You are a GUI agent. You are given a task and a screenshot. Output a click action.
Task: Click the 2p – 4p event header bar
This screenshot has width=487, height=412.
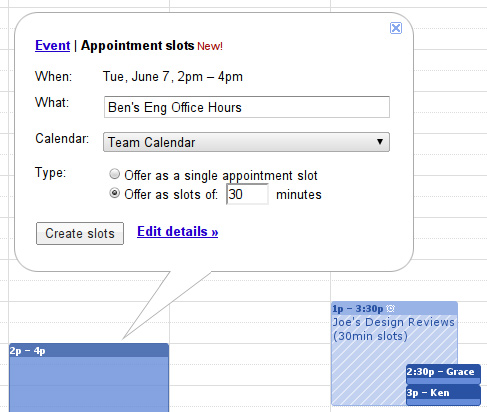tap(89, 350)
